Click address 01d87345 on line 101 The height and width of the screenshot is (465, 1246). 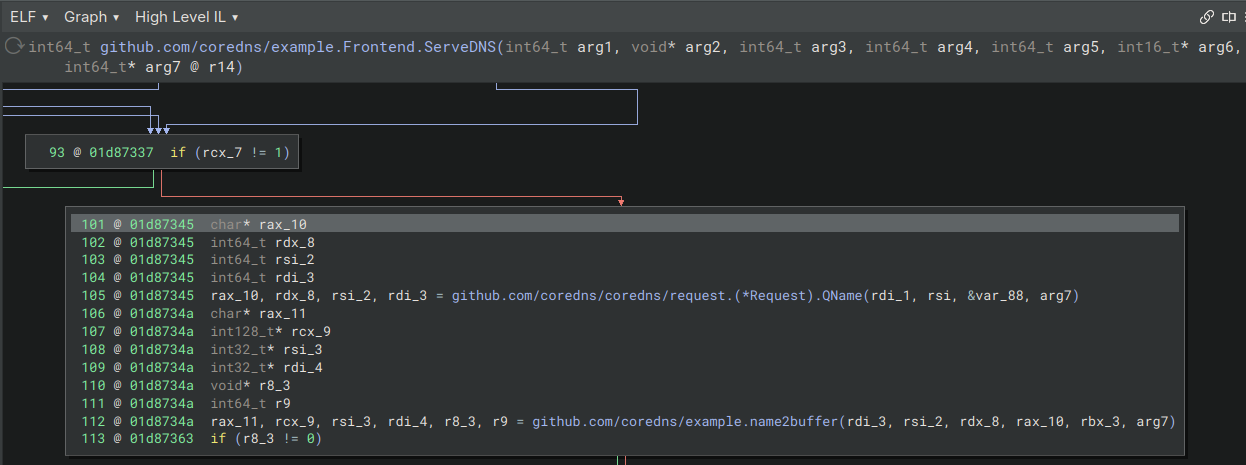(x=161, y=224)
